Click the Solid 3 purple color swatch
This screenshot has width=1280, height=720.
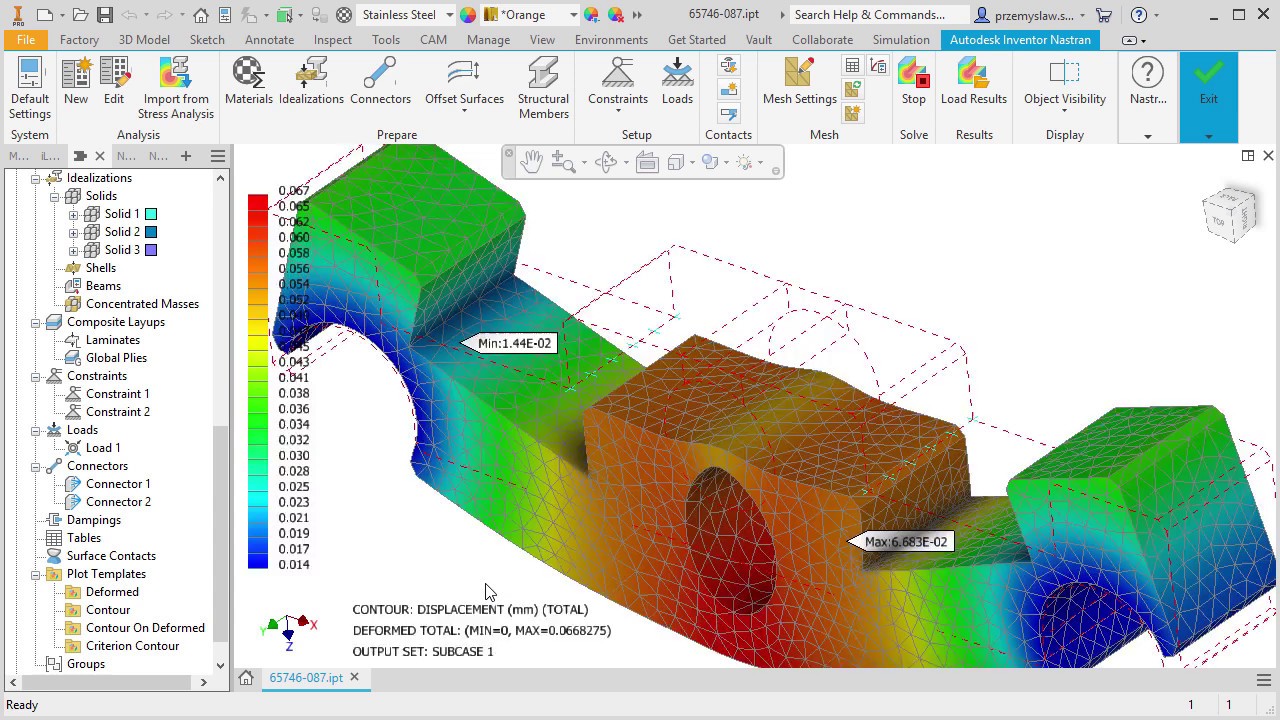151,250
